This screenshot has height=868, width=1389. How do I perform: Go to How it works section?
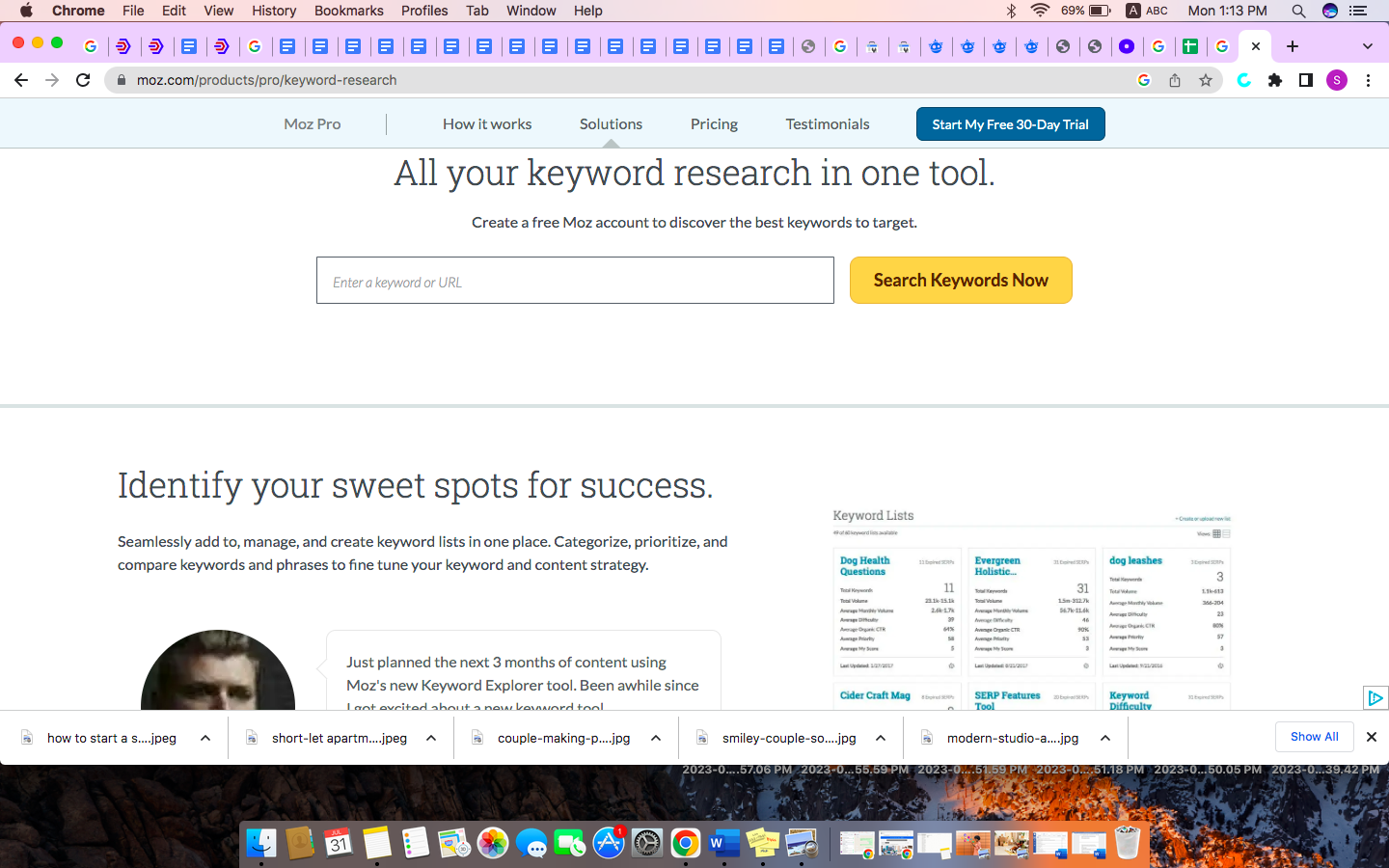click(x=487, y=124)
